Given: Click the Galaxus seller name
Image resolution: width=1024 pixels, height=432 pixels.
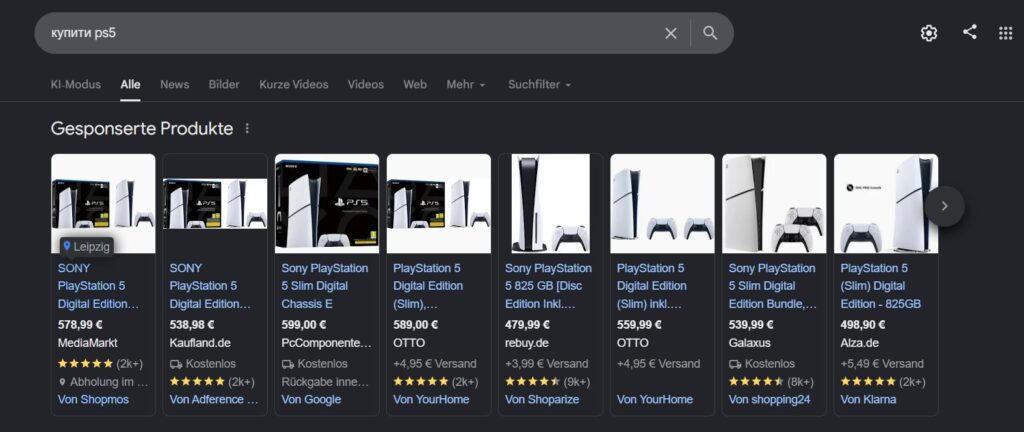Looking at the screenshot, I should [749, 343].
